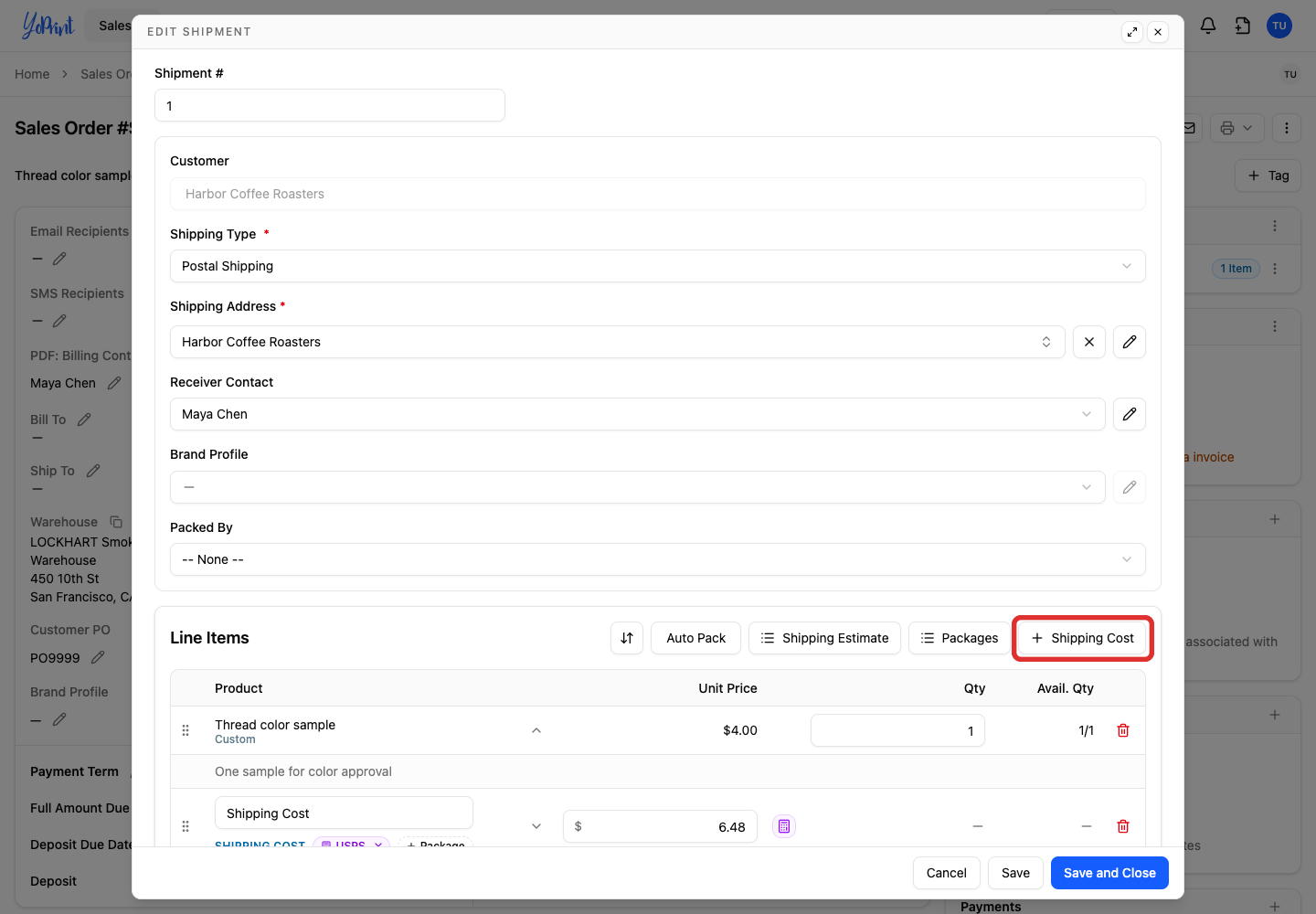
Task: Open the notifications bell icon
Action: coord(1208,26)
